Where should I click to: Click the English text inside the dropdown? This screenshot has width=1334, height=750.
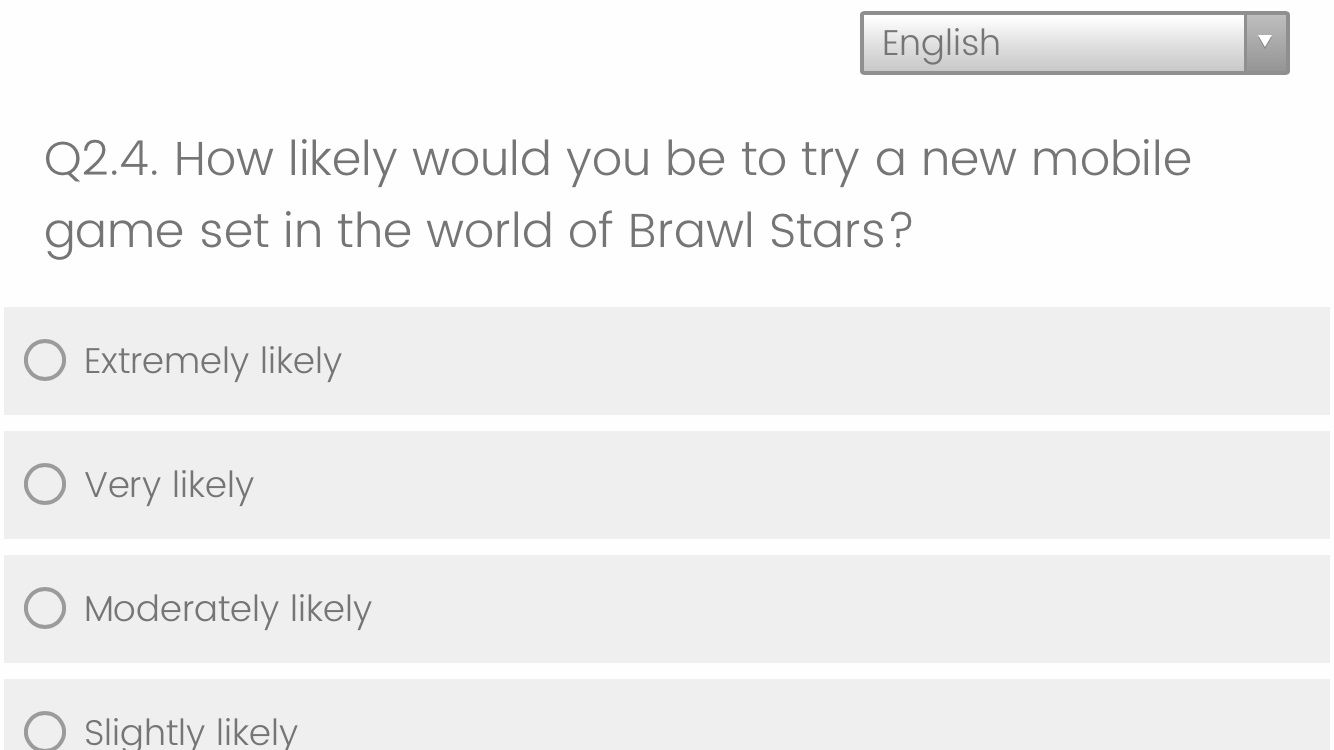[x=938, y=42]
